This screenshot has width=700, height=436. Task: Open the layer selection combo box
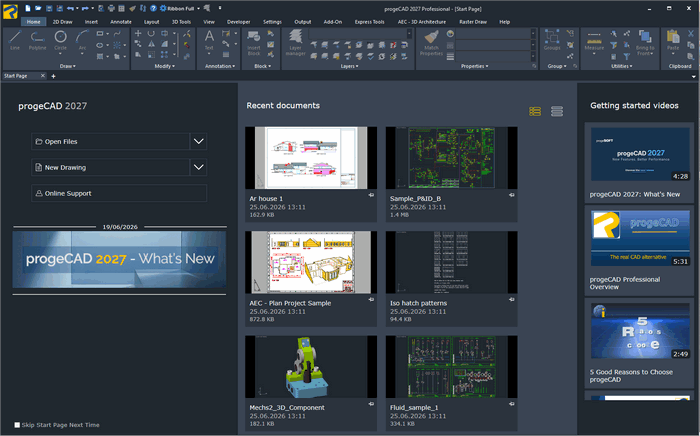coord(360,34)
